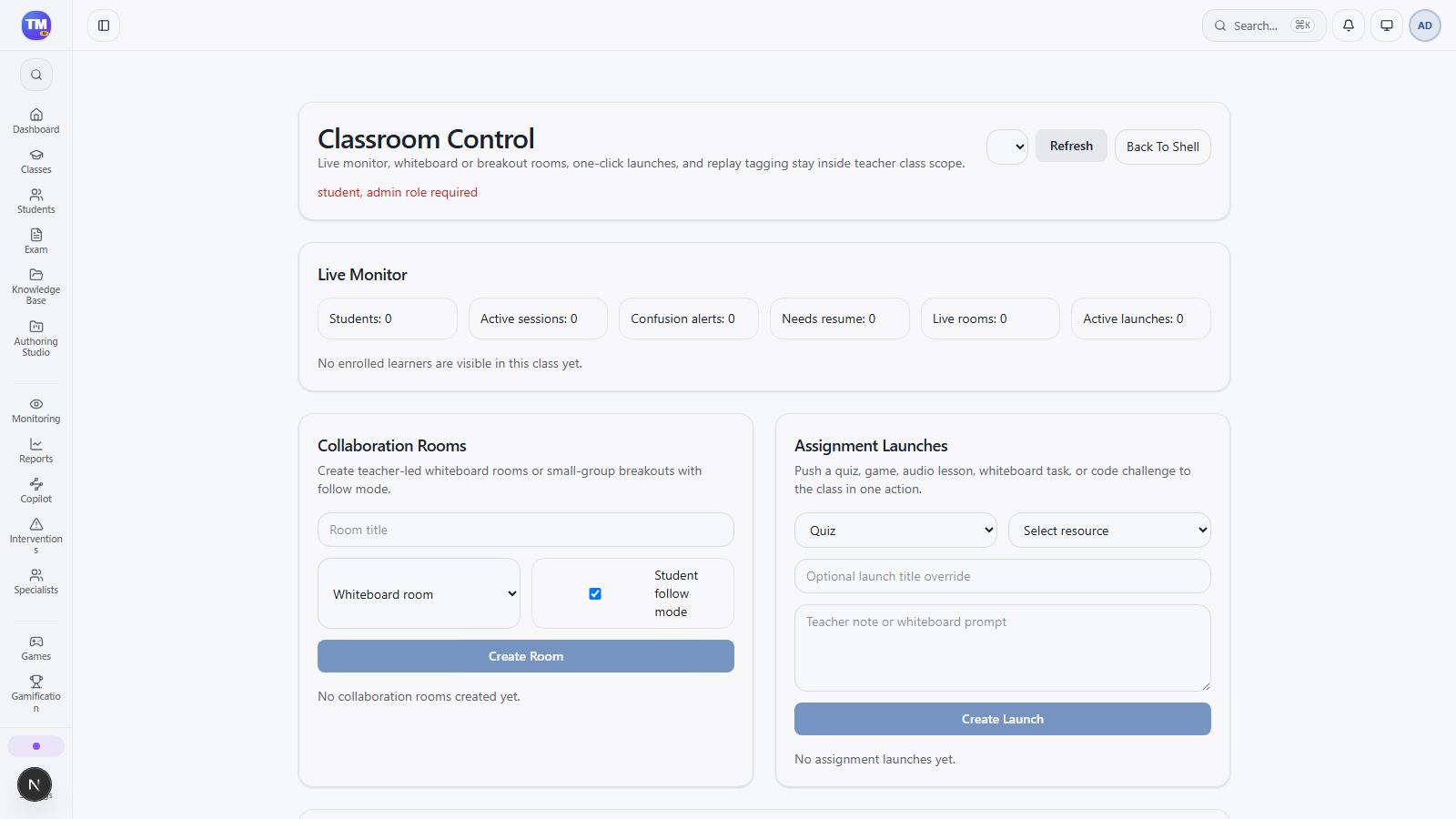1456x819 pixels.
Task: Open the Select resource dropdown
Action: click(x=1109, y=531)
